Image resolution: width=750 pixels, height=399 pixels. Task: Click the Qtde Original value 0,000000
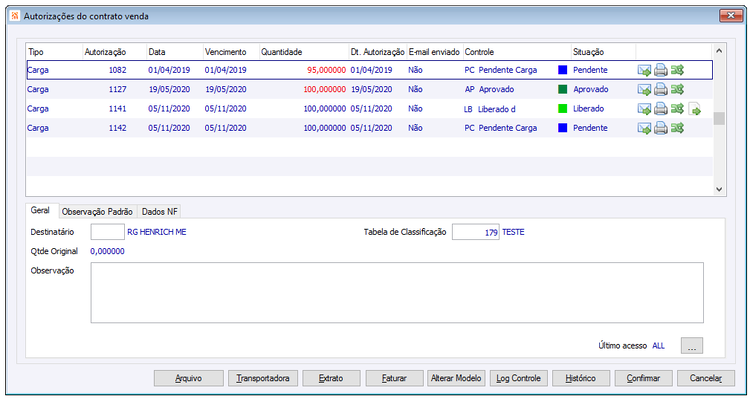click(108, 251)
